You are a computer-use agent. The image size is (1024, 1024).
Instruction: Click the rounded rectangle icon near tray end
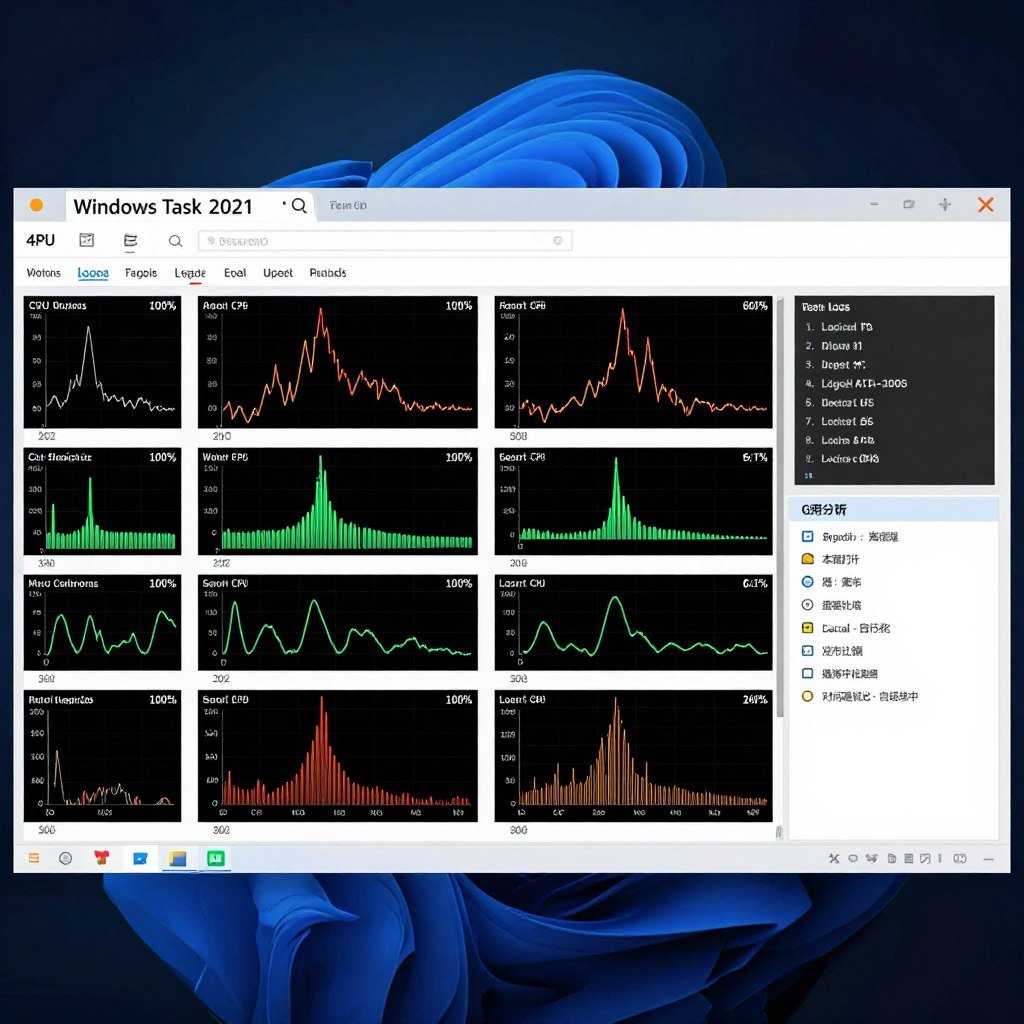(x=960, y=859)
